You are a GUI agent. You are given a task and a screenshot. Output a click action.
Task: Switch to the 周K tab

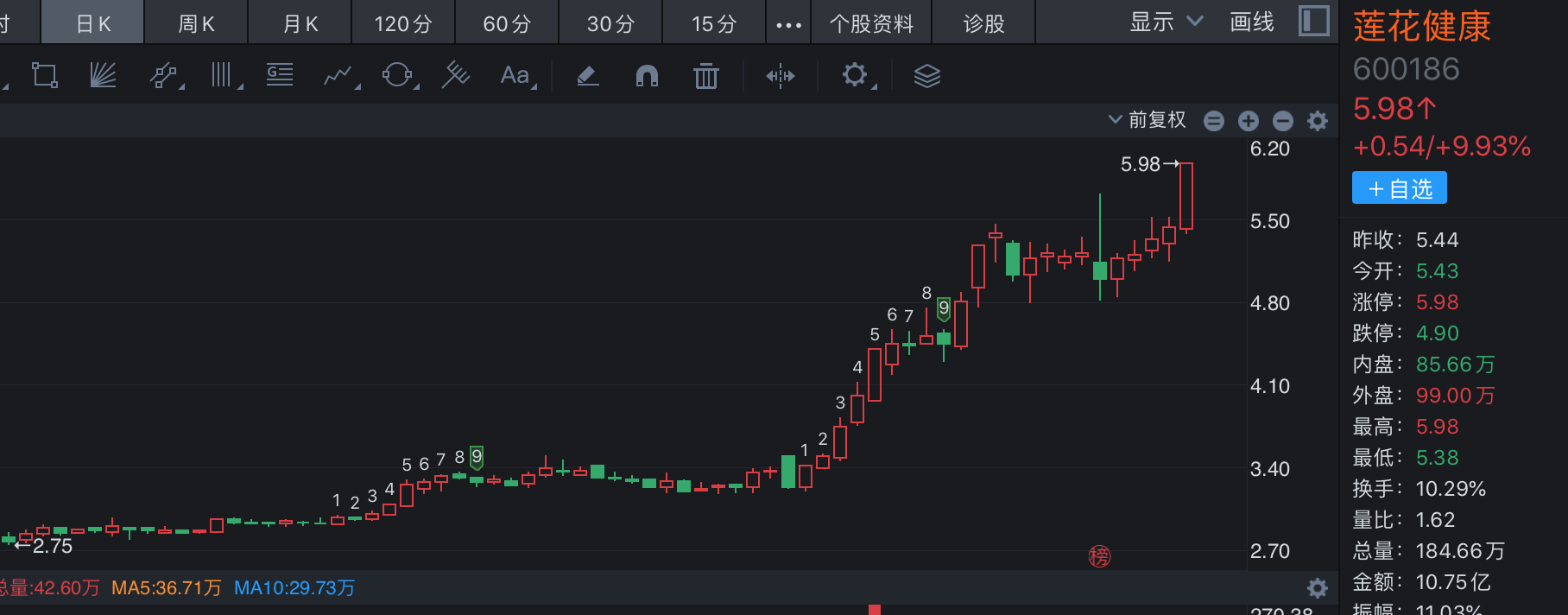point(196,23)
